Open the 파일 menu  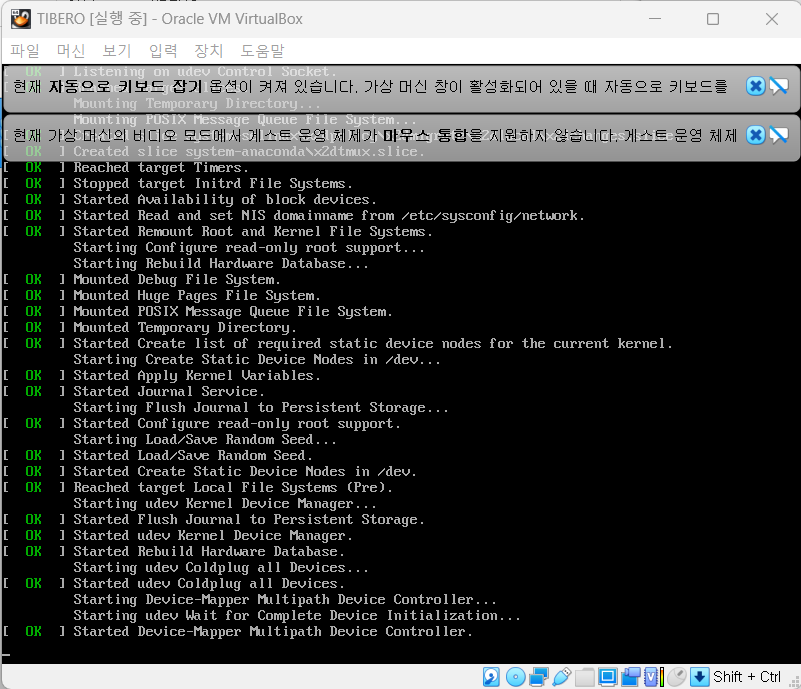point(25,51)
